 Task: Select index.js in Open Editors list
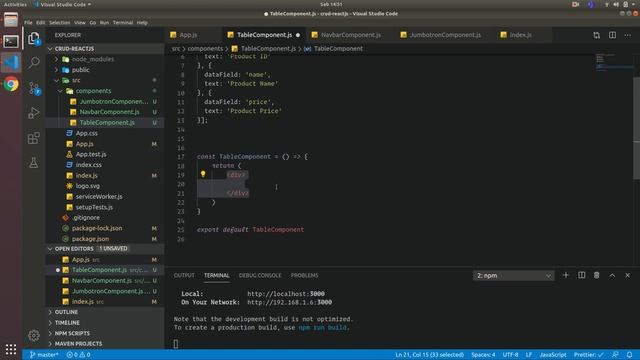[x=83, y=302]
